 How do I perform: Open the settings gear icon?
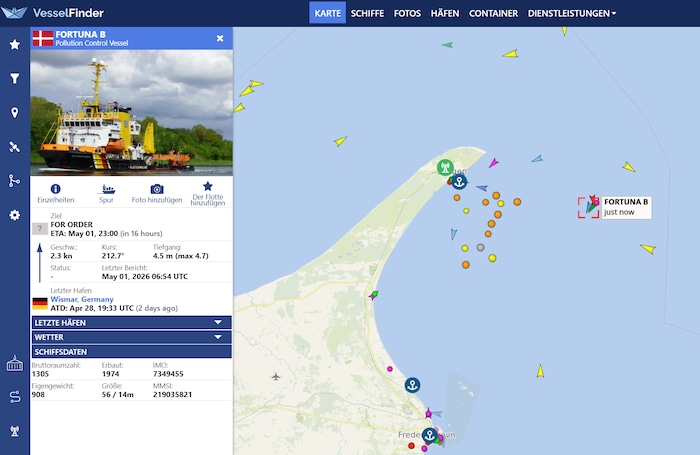15,215
